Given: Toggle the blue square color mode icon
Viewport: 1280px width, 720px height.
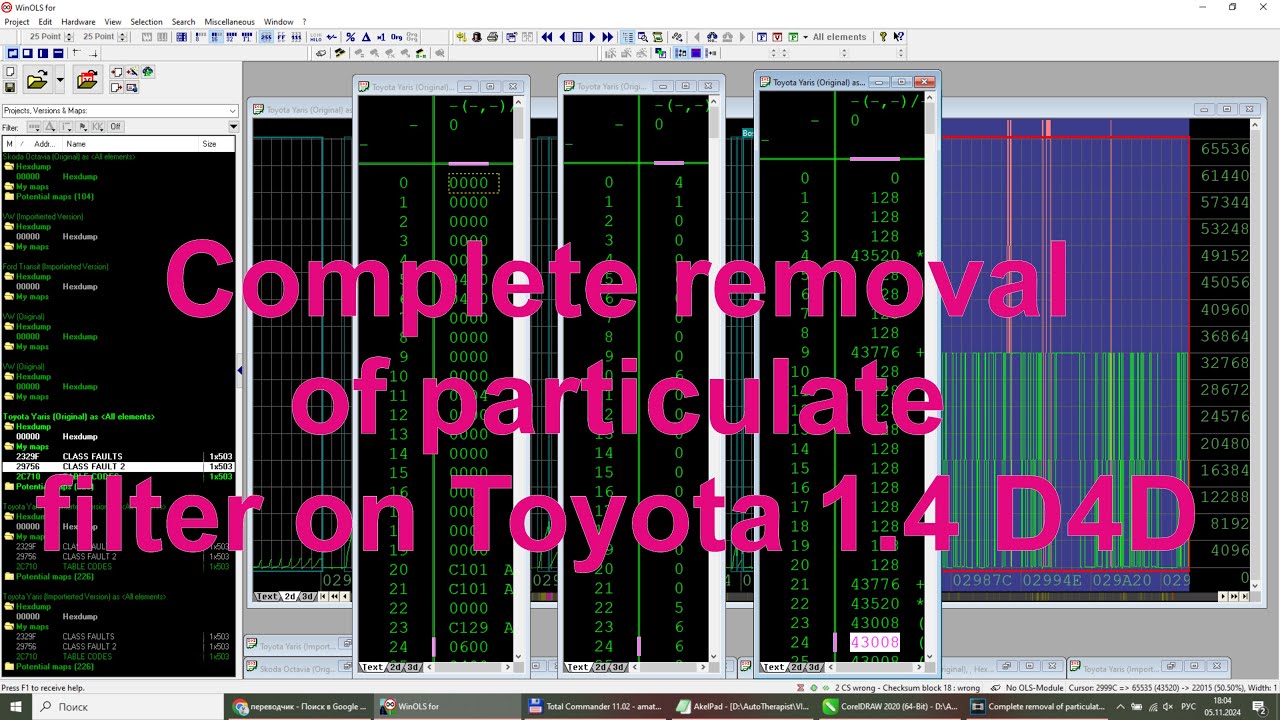Looking at the screenshot, I should [x=696, y=53].
